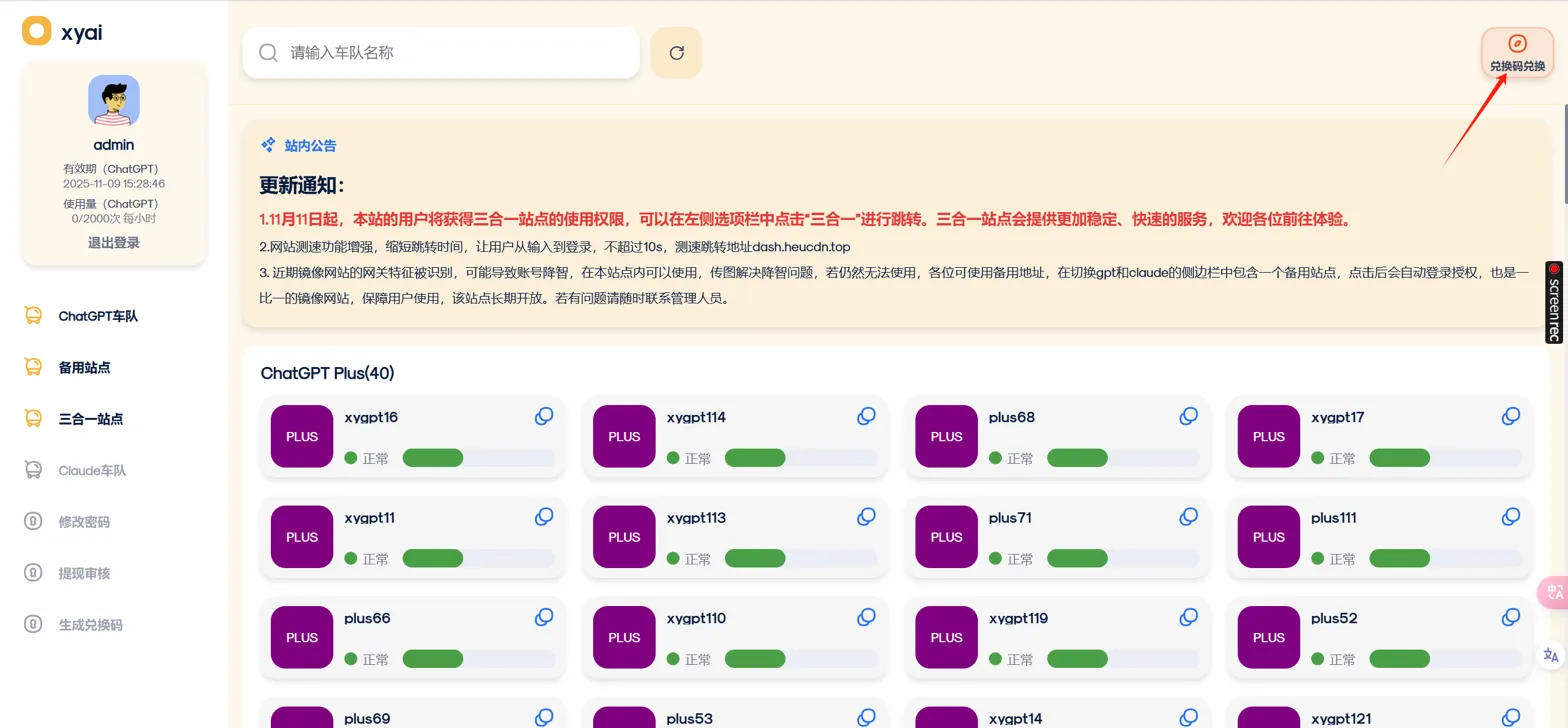The width and height of the screenshot is (1568, 728).
Task: Click the bus icon beside ChatGPT车队
Action: pyautogui.click(x=33, y=316)
